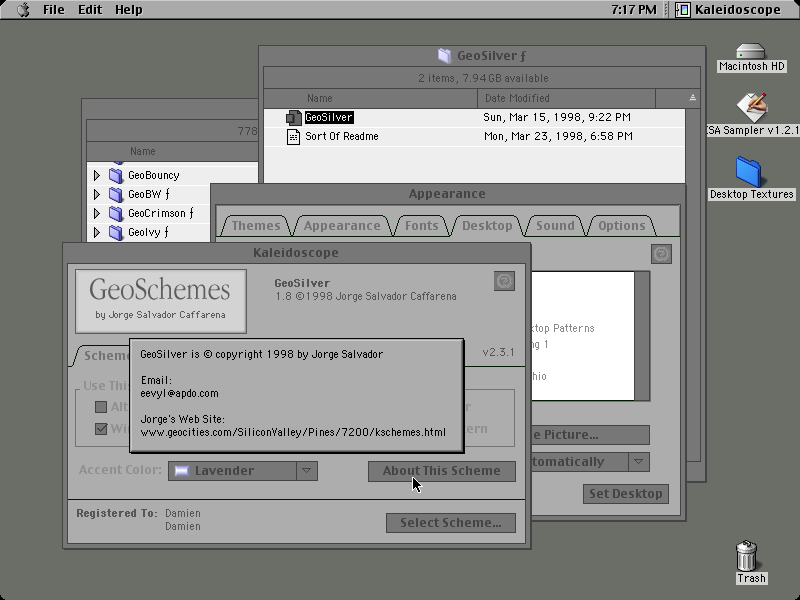Select the Sort Of Readme document icon
This screenshot has width=800, height=600.
click(x=293, y=137)
